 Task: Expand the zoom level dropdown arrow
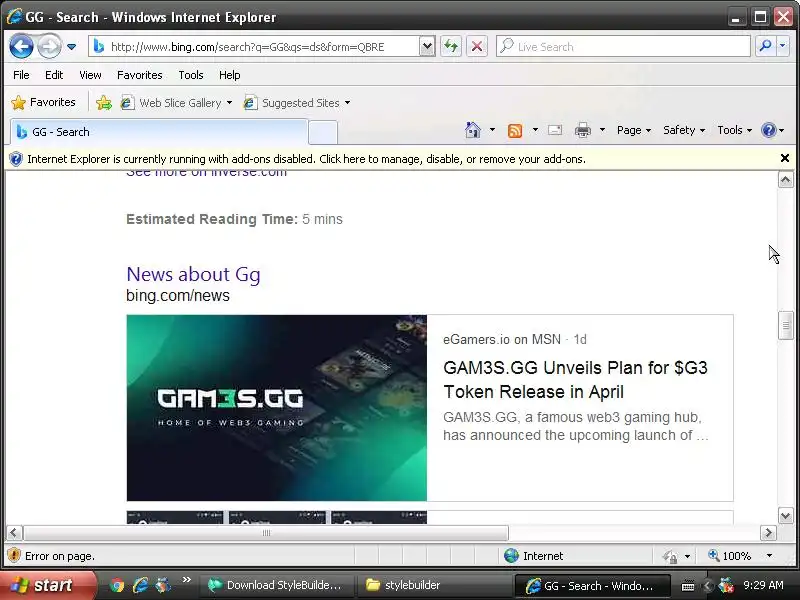click(769, 556)
